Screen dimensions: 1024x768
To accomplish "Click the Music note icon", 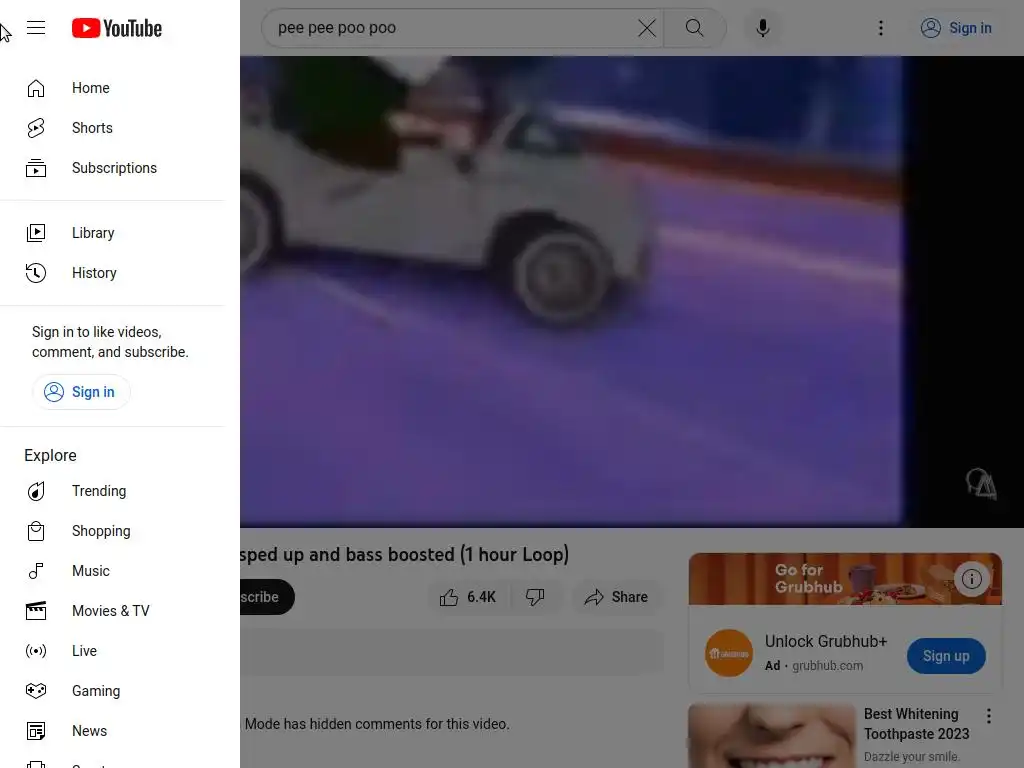I will coord(36,571).
